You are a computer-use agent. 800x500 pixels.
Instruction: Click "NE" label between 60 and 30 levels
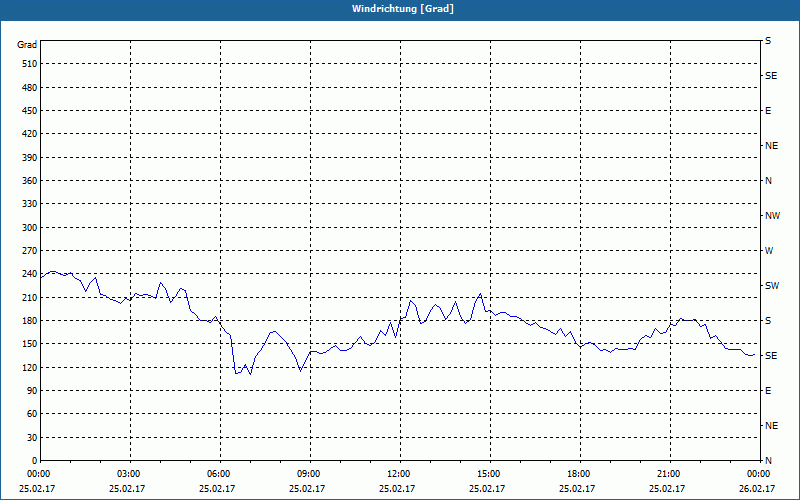[x=772, y=426]
